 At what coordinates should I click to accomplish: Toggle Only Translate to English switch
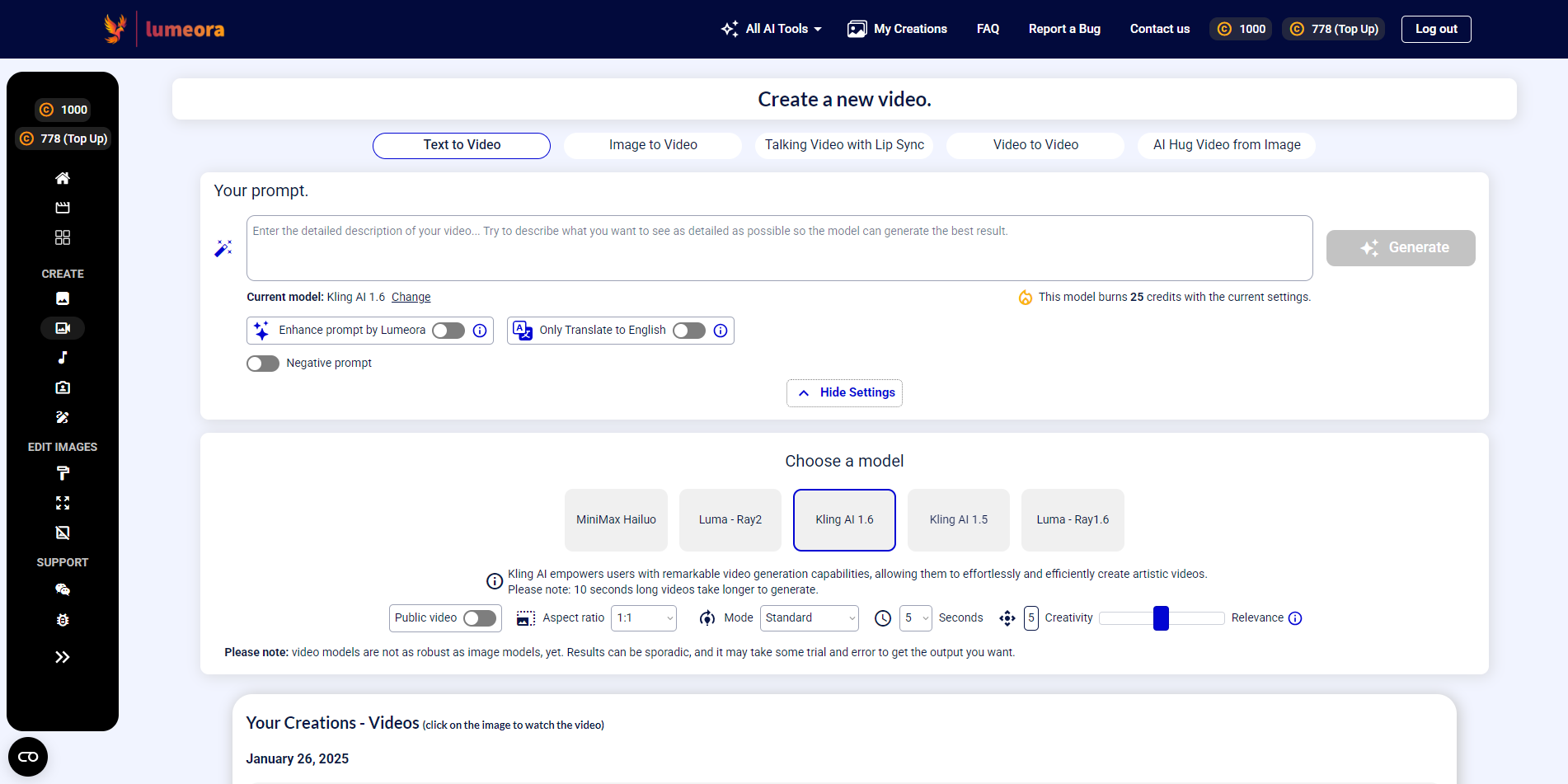pos(689,331)
